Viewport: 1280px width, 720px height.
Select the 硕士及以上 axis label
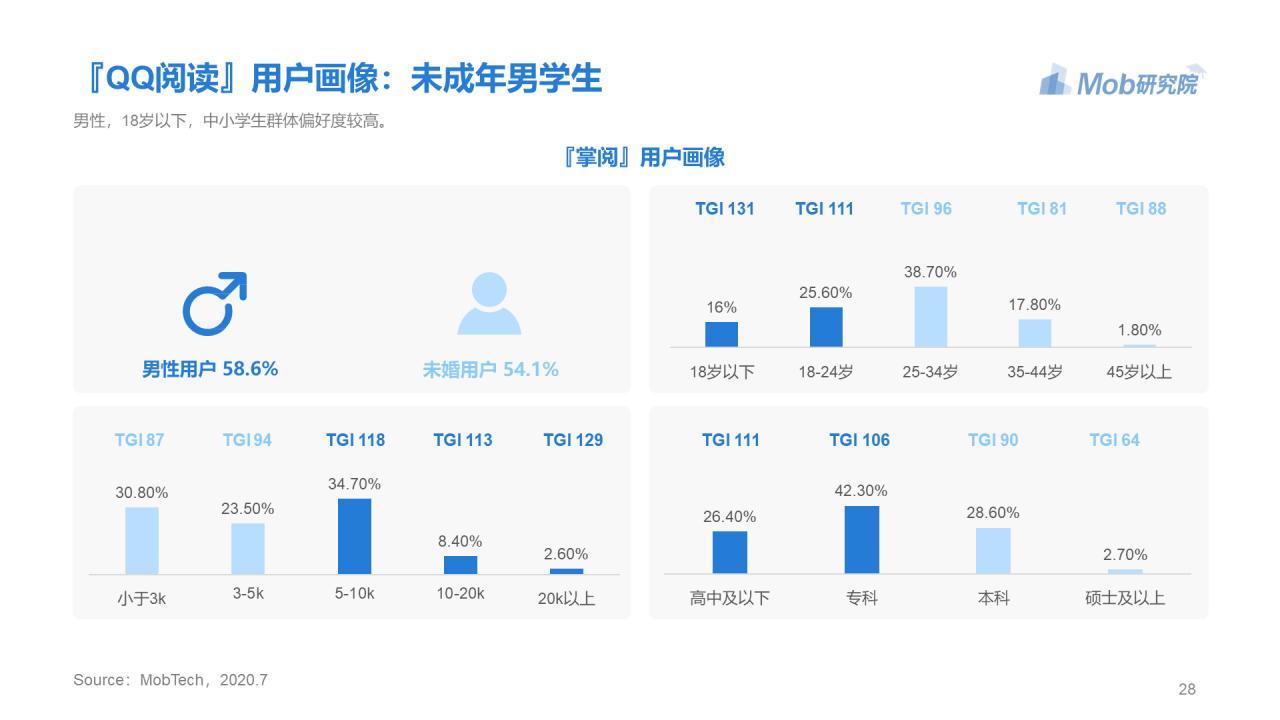1125,598
